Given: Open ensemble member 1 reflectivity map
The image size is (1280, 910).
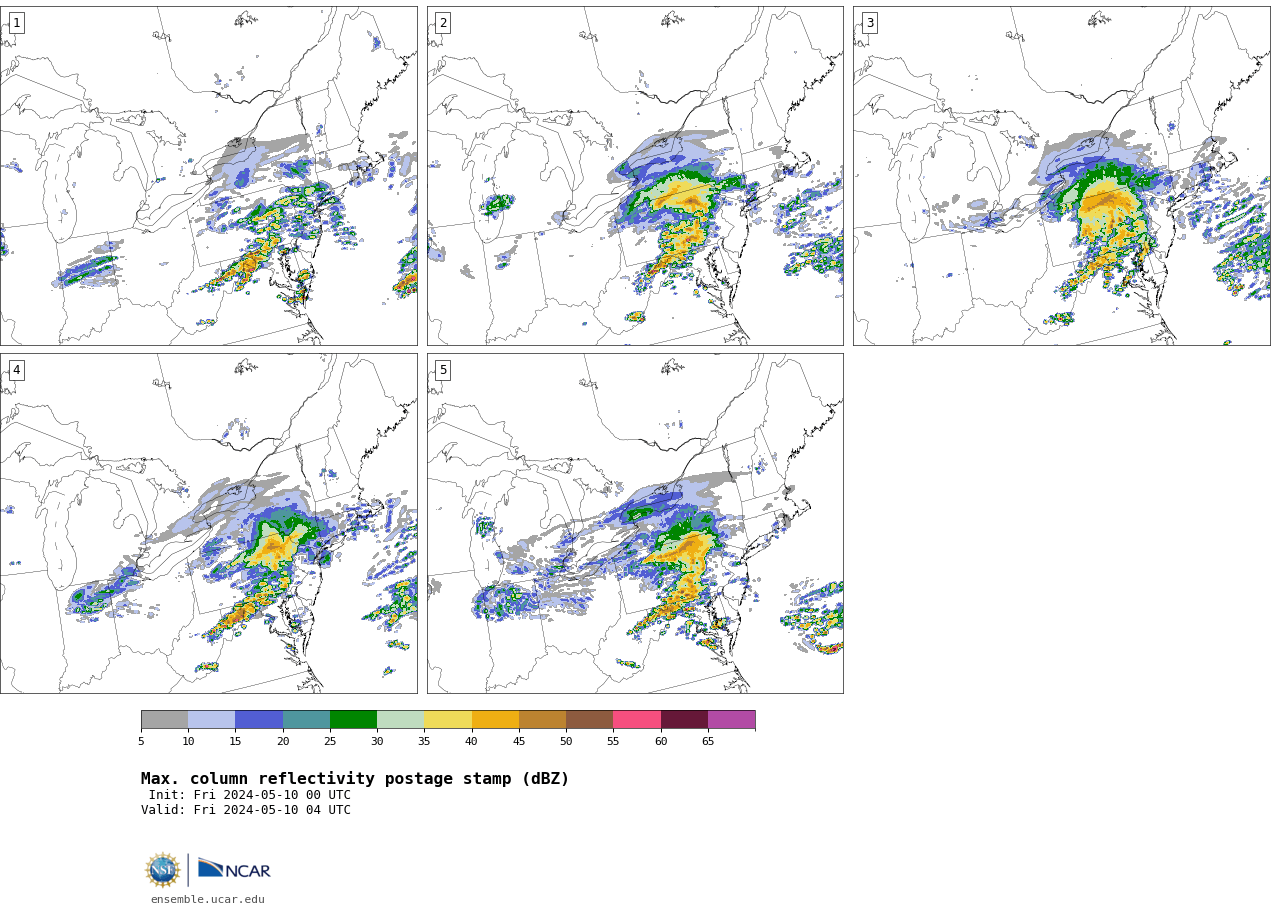Looking at the screenshot, I should [x=208, y=176].
